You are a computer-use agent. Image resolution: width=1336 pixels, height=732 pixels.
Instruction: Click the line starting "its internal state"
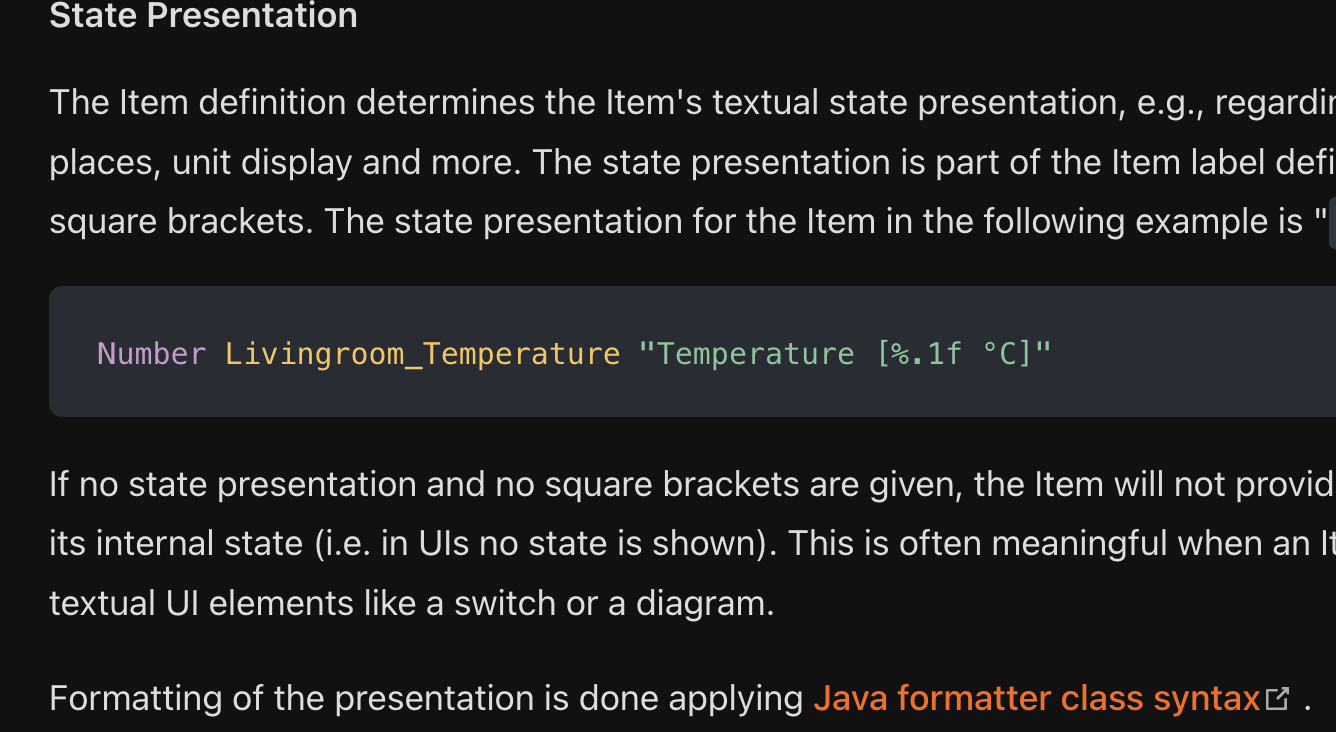pyautogui.click(x=692, y=543)
